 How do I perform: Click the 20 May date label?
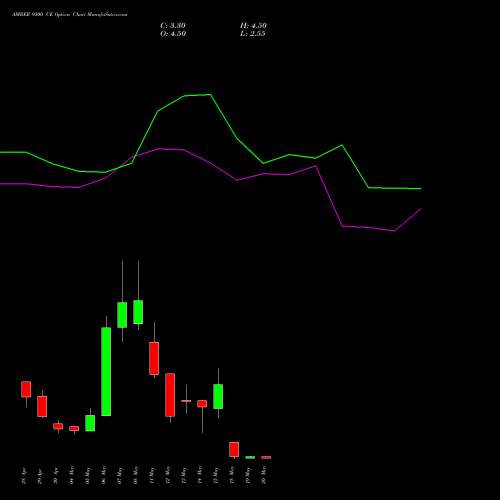(264, 475)
